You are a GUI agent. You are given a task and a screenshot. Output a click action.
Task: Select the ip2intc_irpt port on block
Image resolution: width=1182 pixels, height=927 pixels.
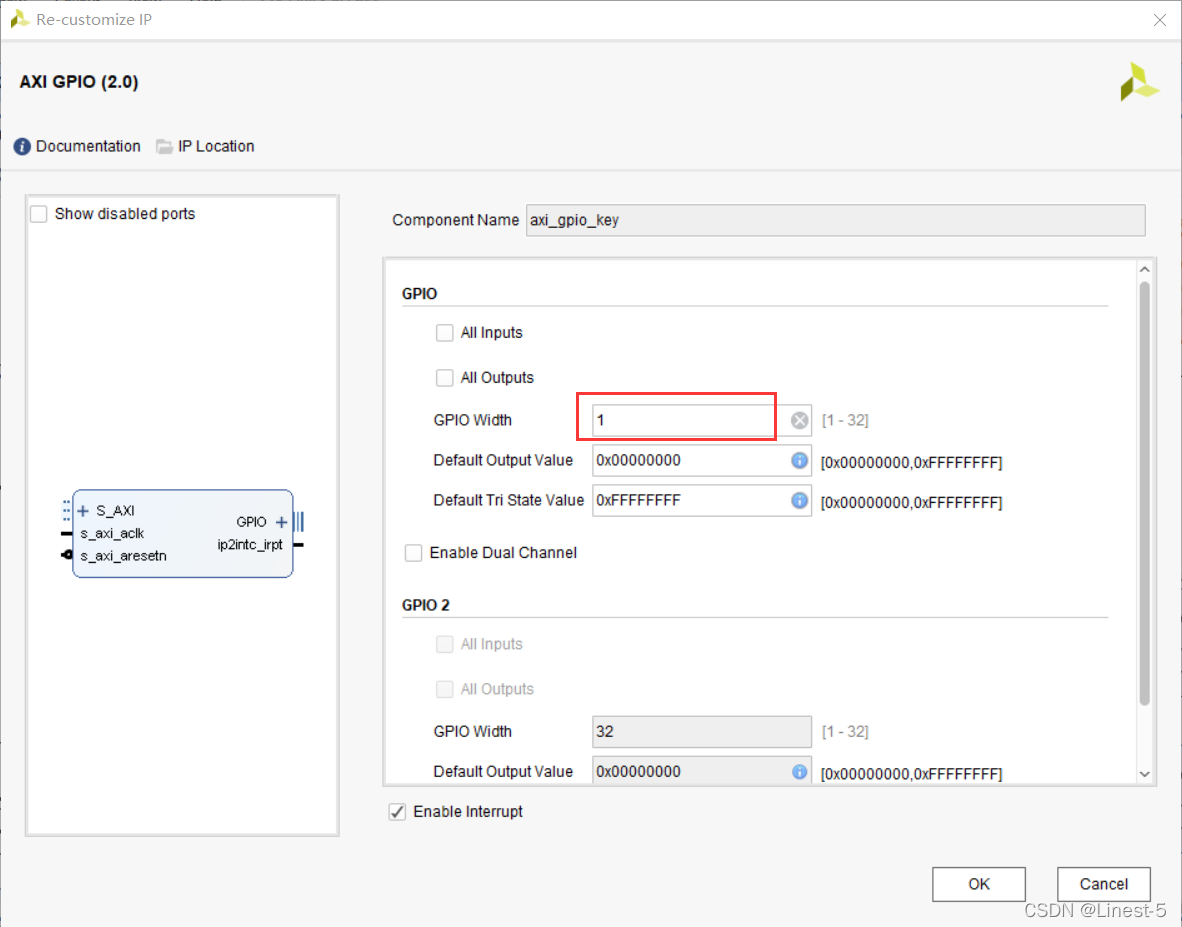250,545
